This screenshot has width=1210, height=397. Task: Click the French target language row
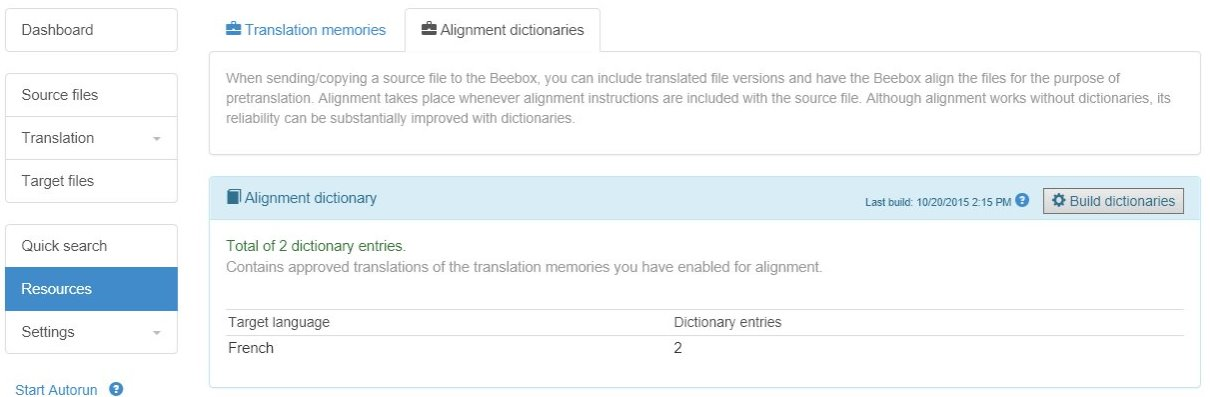tap(705, 349)
